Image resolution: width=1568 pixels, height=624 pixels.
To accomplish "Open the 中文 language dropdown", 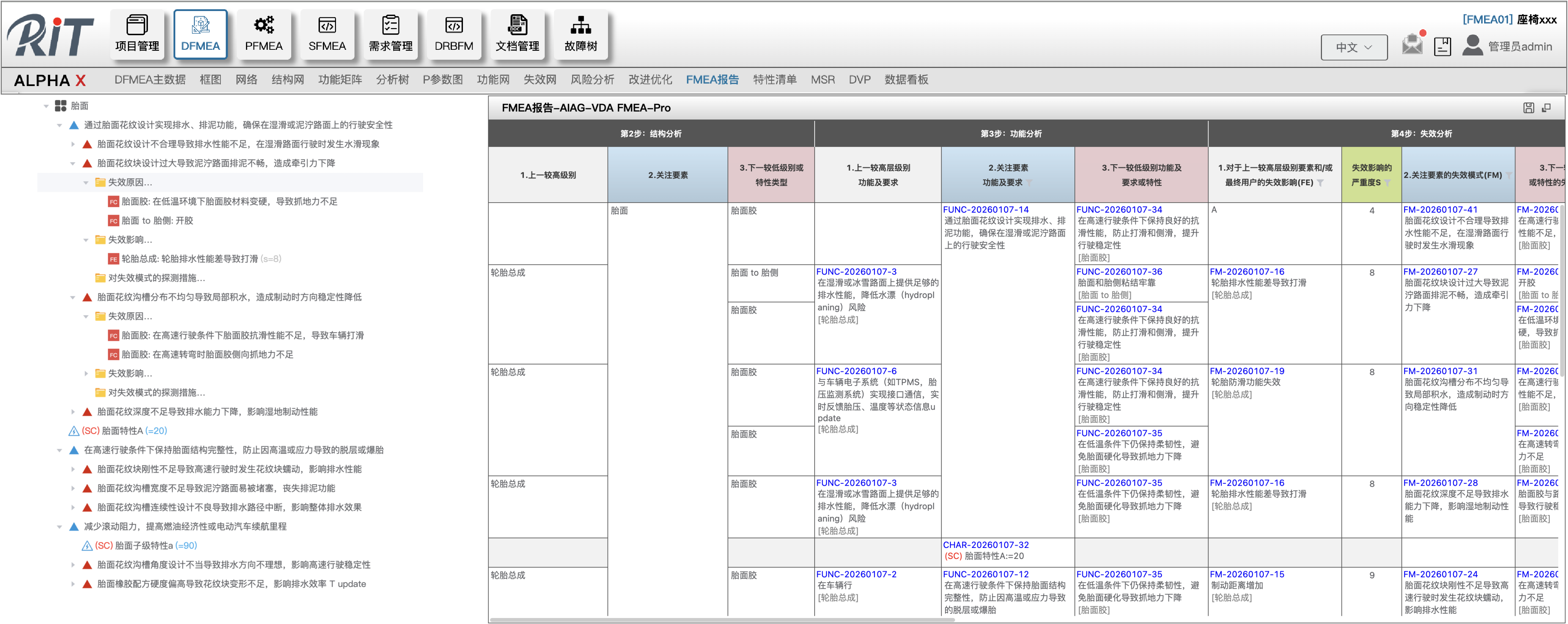I will coord(1354,46).
